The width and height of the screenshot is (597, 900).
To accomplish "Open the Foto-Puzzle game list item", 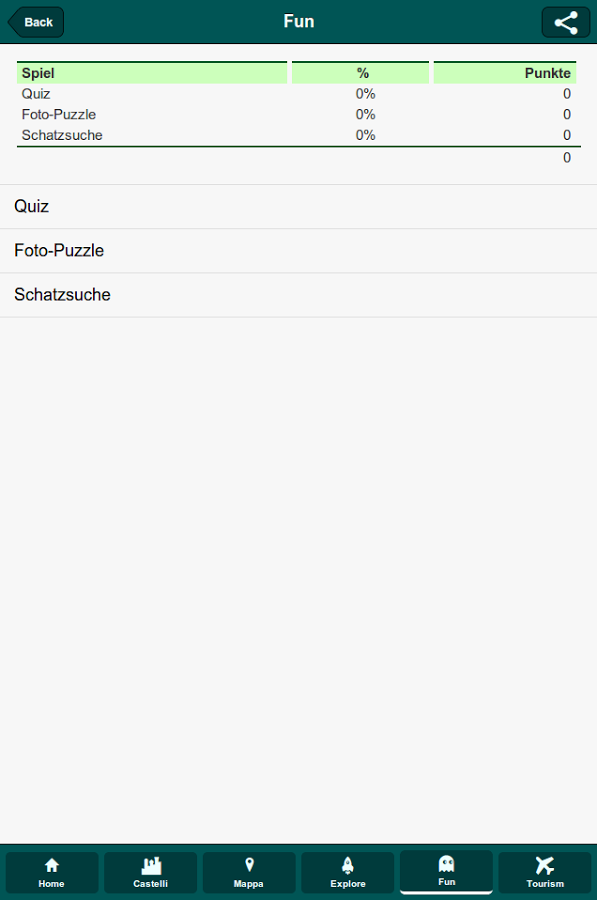I will coord(298,251).
